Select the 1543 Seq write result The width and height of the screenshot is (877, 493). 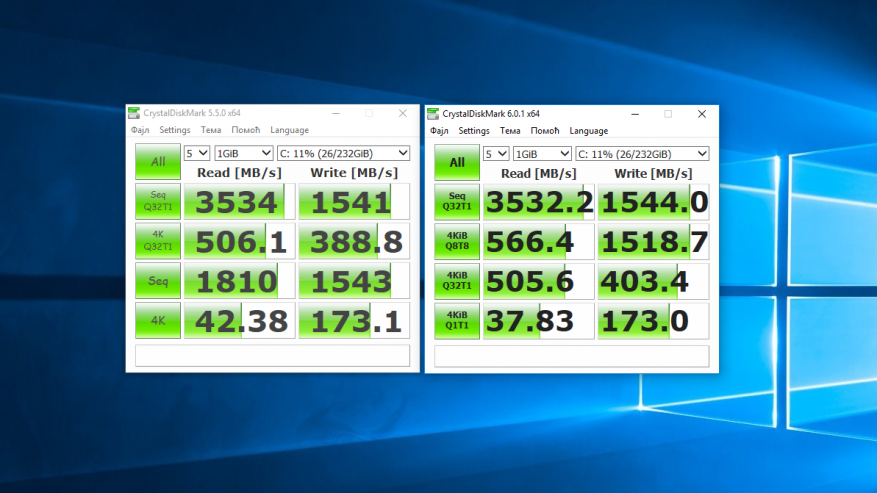pyautogui.click(x=354, y=281)
